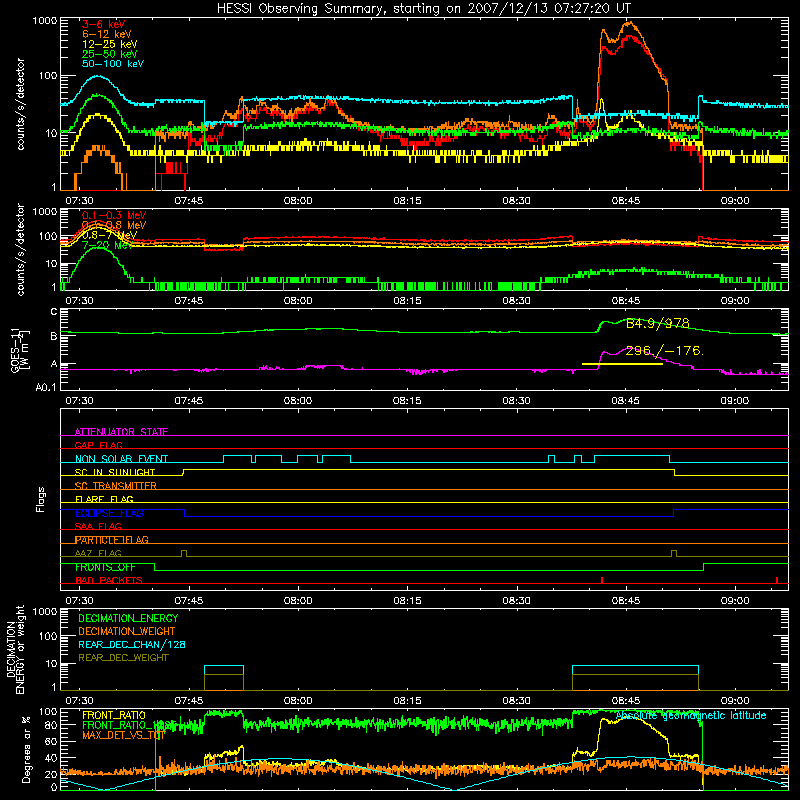Click the REAR_DEC_CHAN/128 legend label
Image resolution: width=800 pixels, height=800 pixels.
pos(132,644)
